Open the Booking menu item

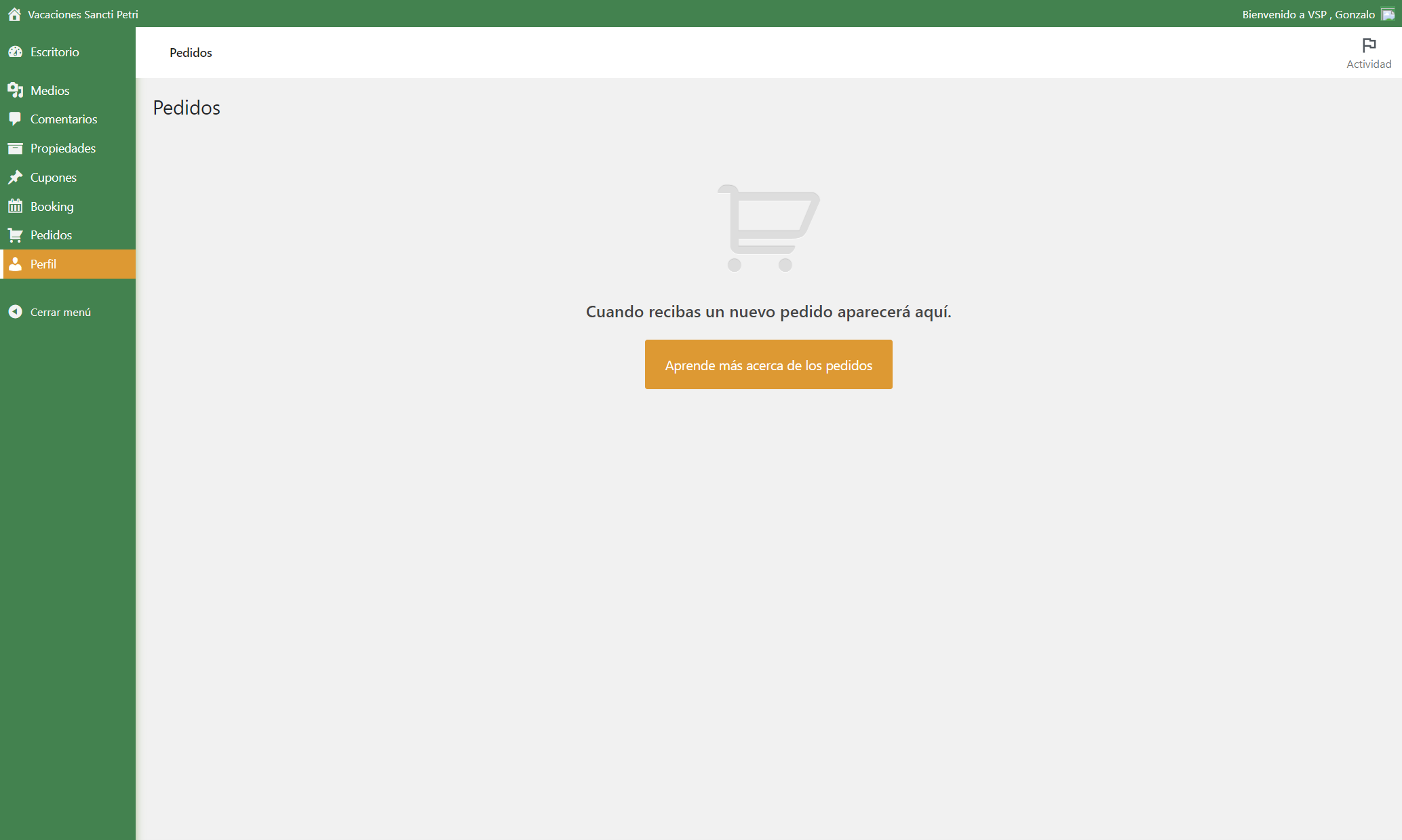pos(68,207)
